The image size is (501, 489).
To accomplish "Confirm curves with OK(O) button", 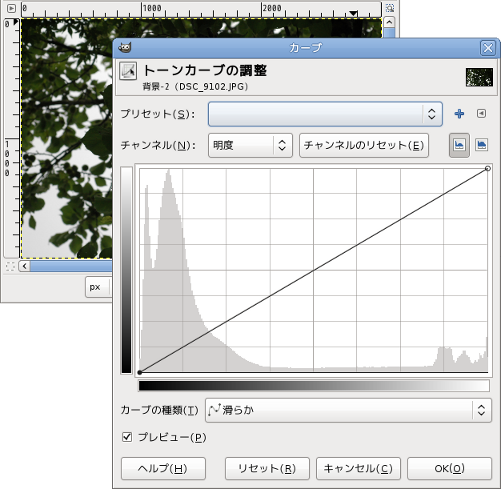I will click(449, 469).
